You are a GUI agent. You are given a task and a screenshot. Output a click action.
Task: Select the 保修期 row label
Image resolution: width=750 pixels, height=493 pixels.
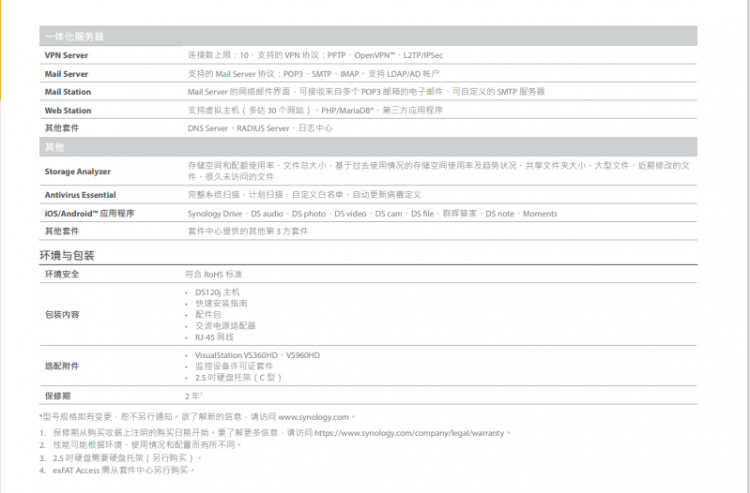58,396
